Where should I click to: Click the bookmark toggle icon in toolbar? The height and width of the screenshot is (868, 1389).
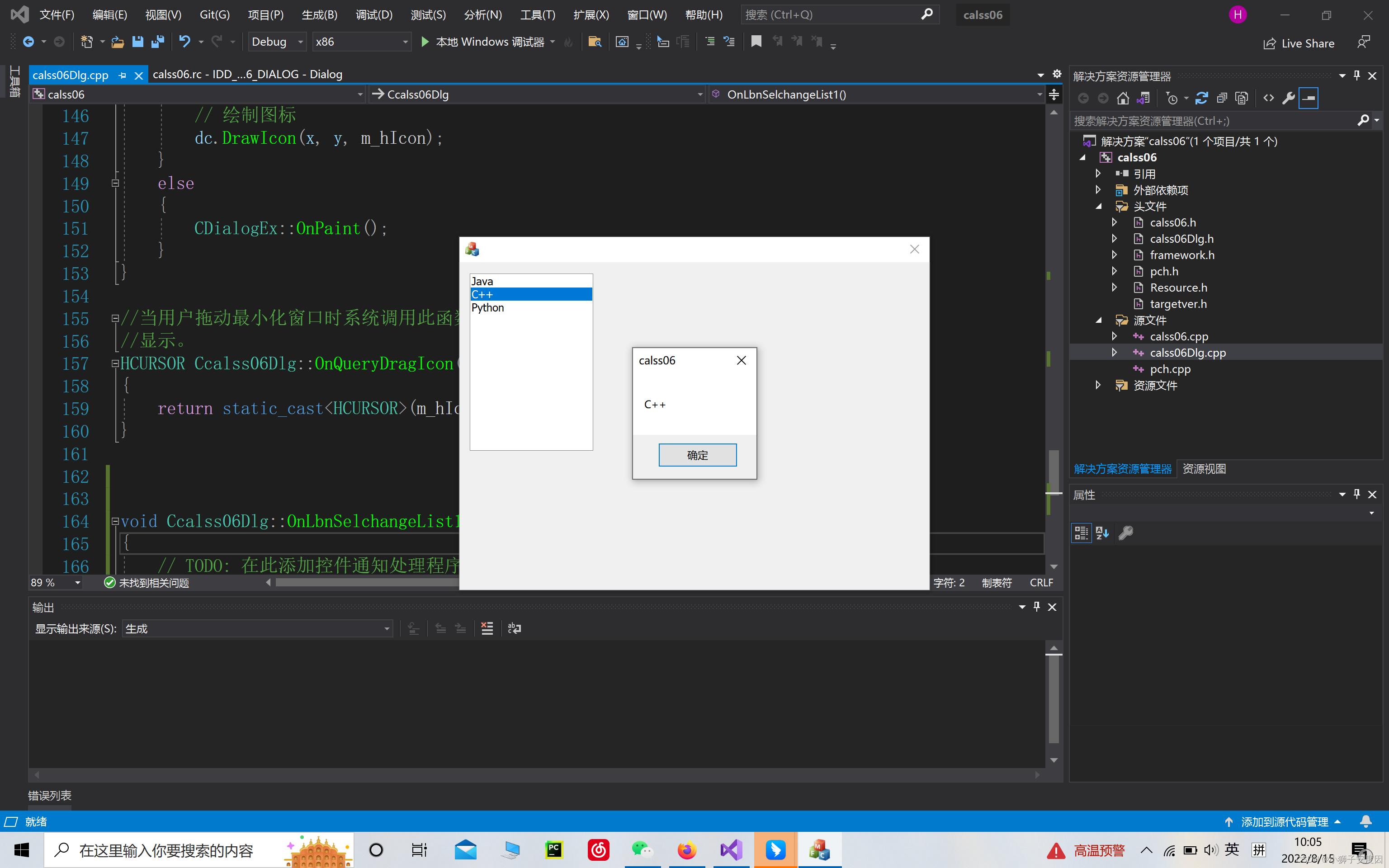click(756, 41)
